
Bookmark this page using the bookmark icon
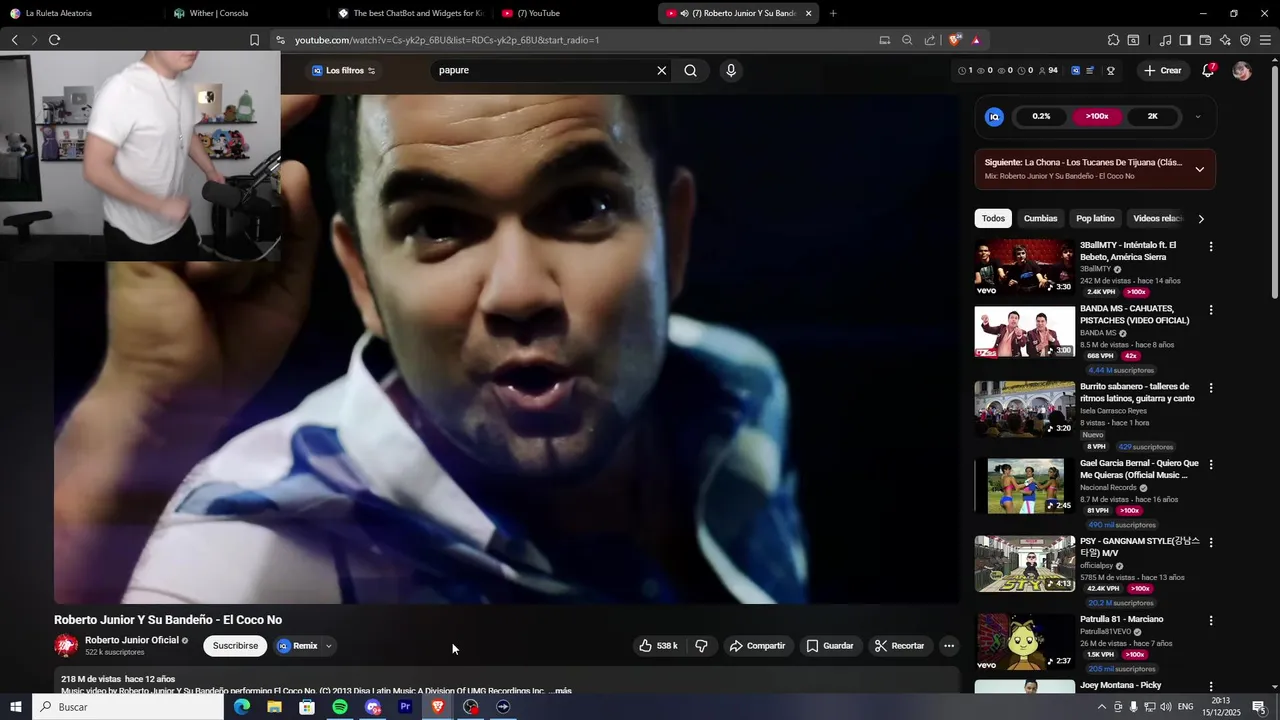[x=254, y=40]
